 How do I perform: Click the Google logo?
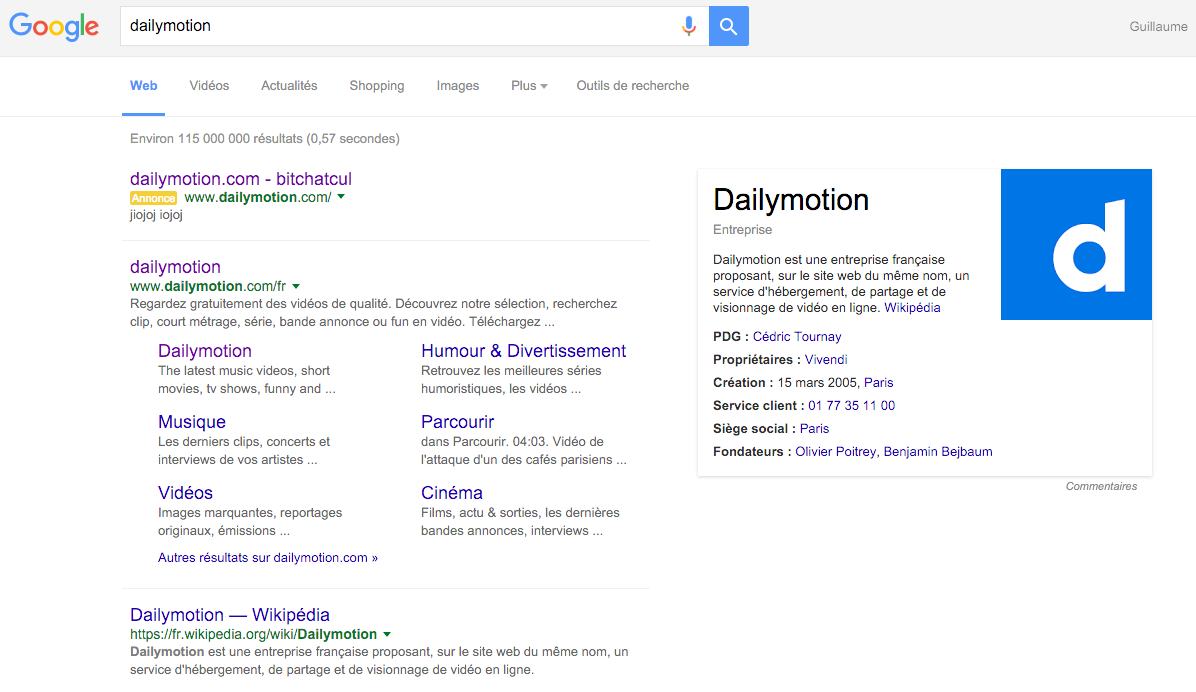54,26
